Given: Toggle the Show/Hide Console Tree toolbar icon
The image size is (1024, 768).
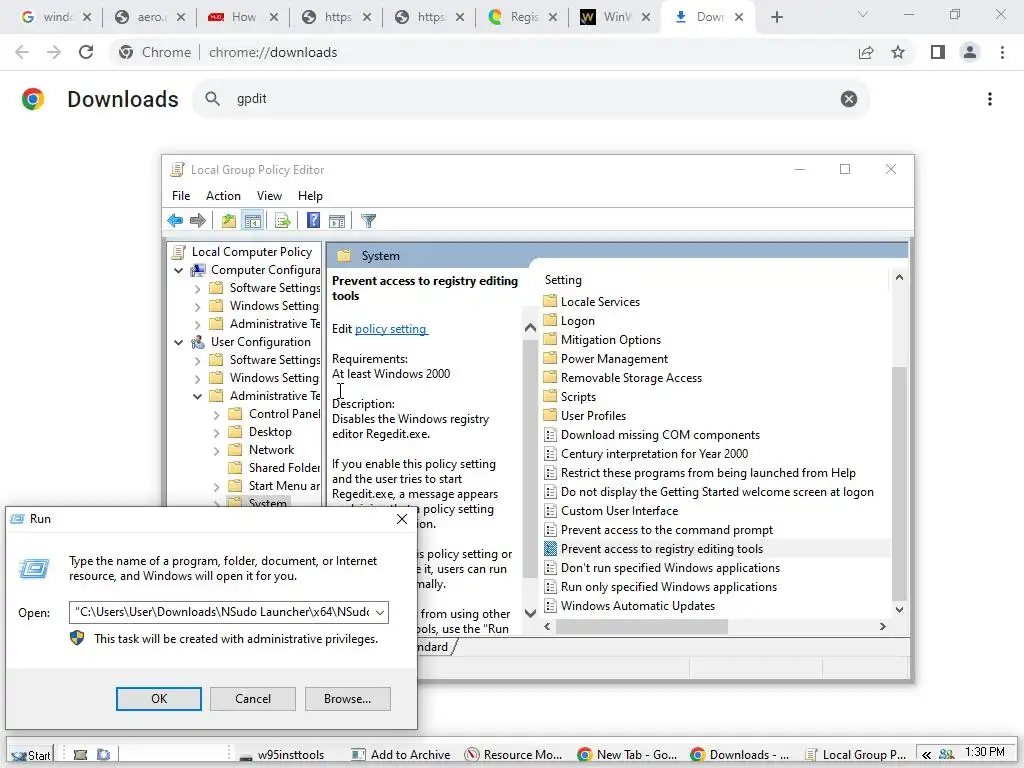Looking at the screenshot, I should [253, 221].
